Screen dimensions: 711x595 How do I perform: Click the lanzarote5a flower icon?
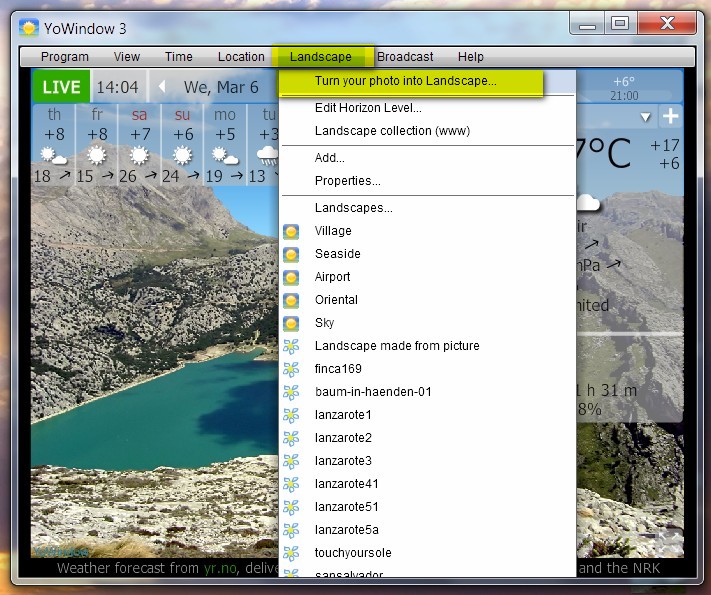(x=291, y=530)
